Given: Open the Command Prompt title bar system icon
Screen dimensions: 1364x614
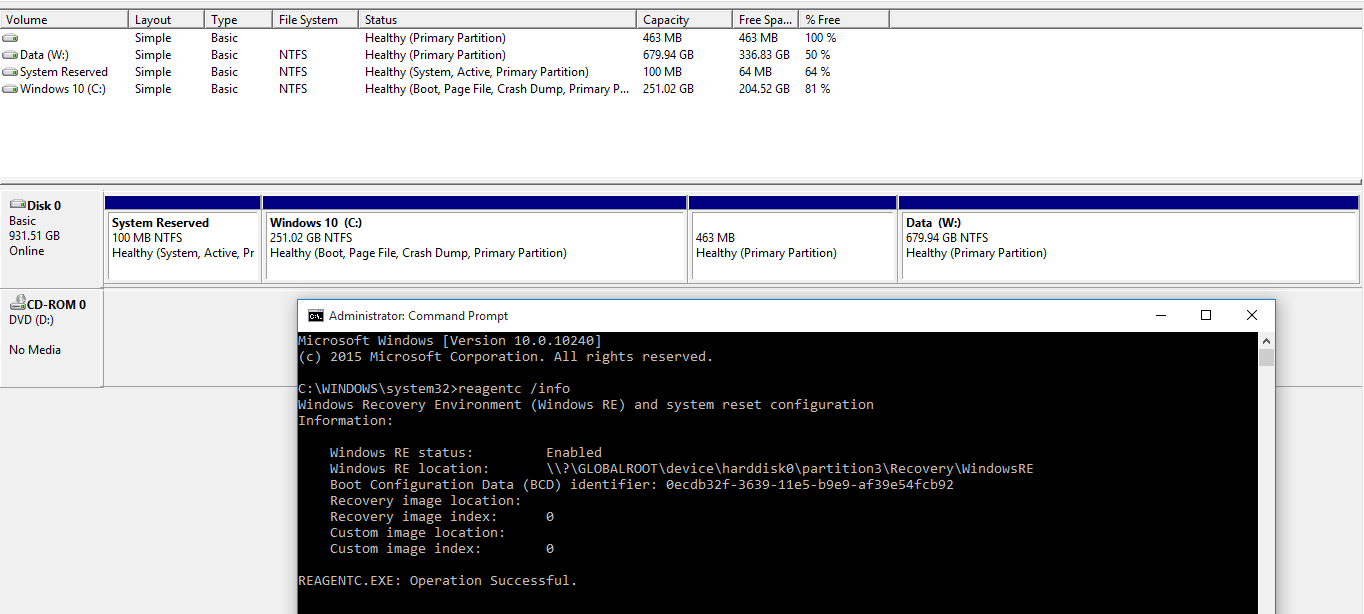Looking at the screenshot, I should click(x=315, y=316).
